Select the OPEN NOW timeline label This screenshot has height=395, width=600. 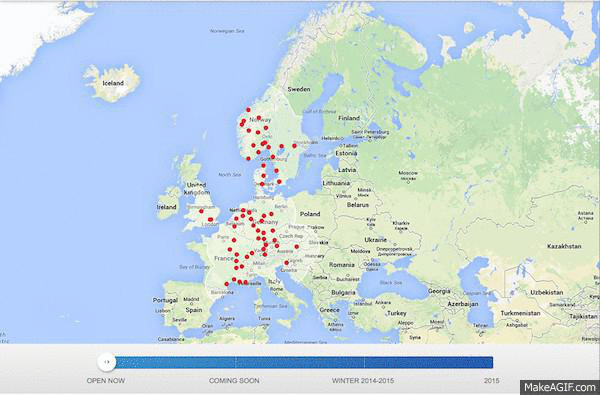tap(106, 380)
